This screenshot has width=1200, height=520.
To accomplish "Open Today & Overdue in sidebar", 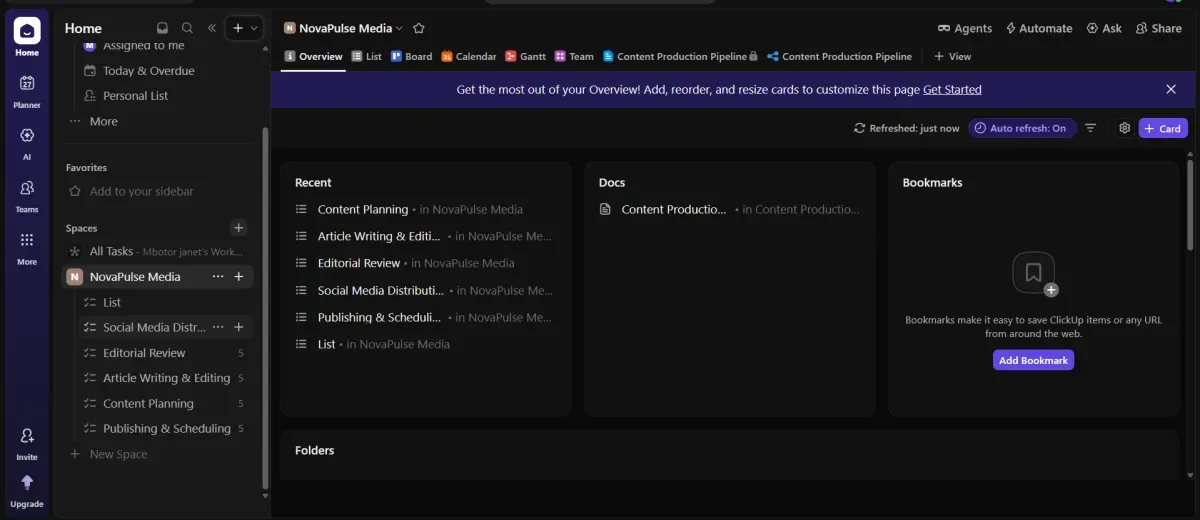I will 149,71.
